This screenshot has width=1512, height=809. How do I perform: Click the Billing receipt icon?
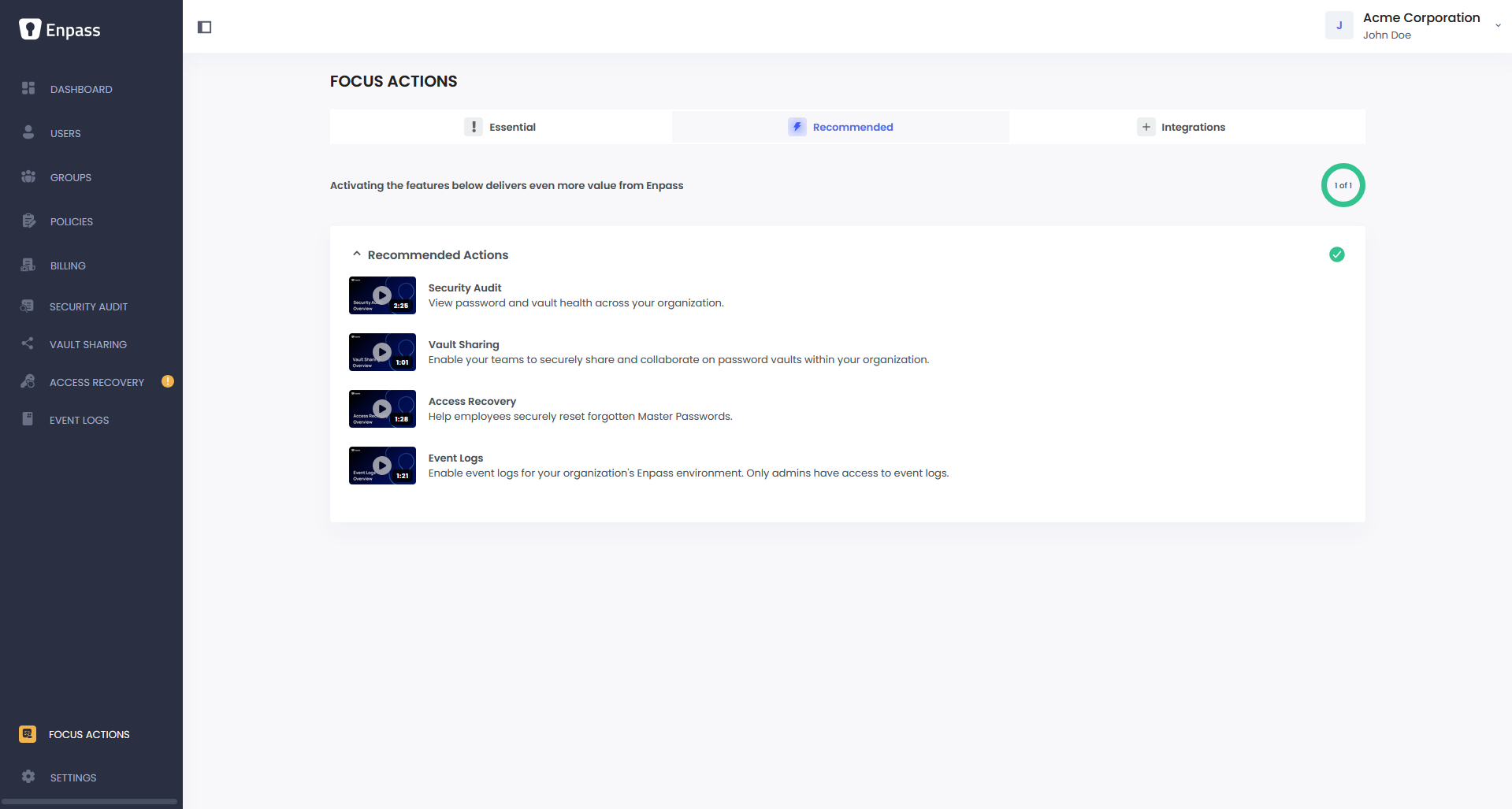[x=28, y=265]
